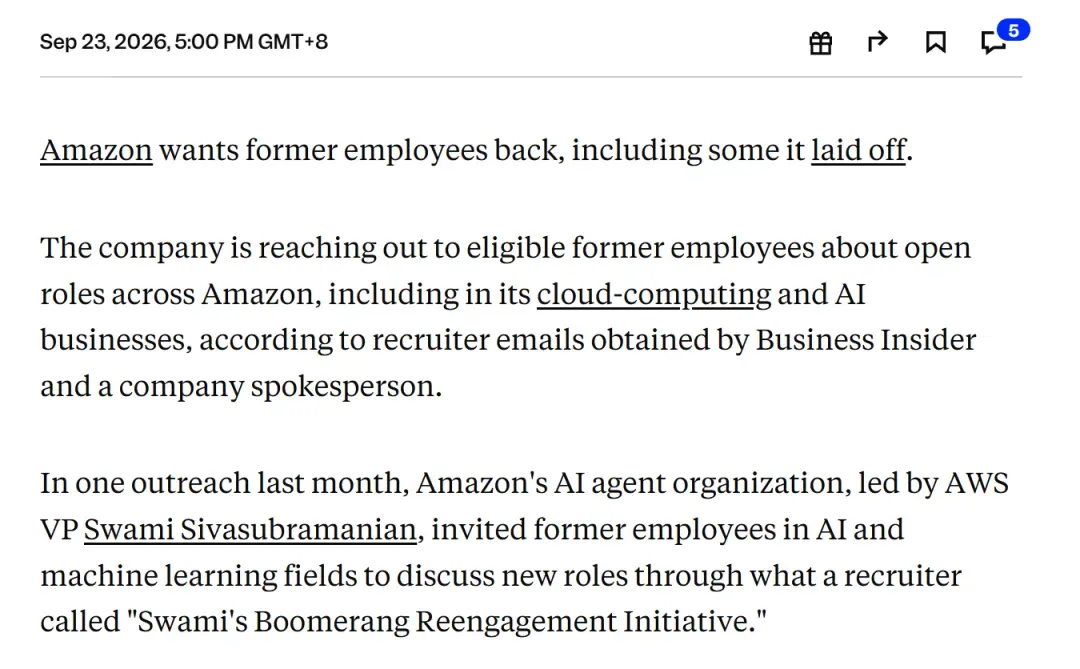Visit the Swami Sivasubramanian link
The width and height of the screenshot is (1080, 669).
click(x=250, y=530)
